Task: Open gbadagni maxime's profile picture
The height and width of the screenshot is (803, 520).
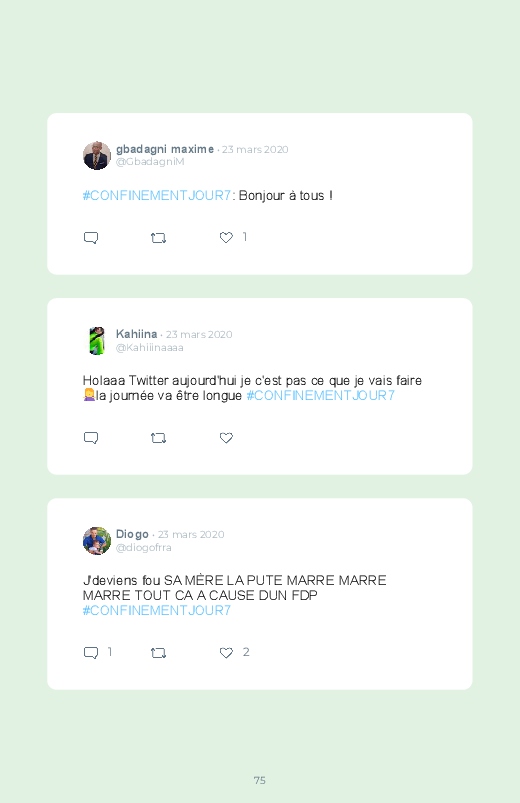Action: coord(97,155)
